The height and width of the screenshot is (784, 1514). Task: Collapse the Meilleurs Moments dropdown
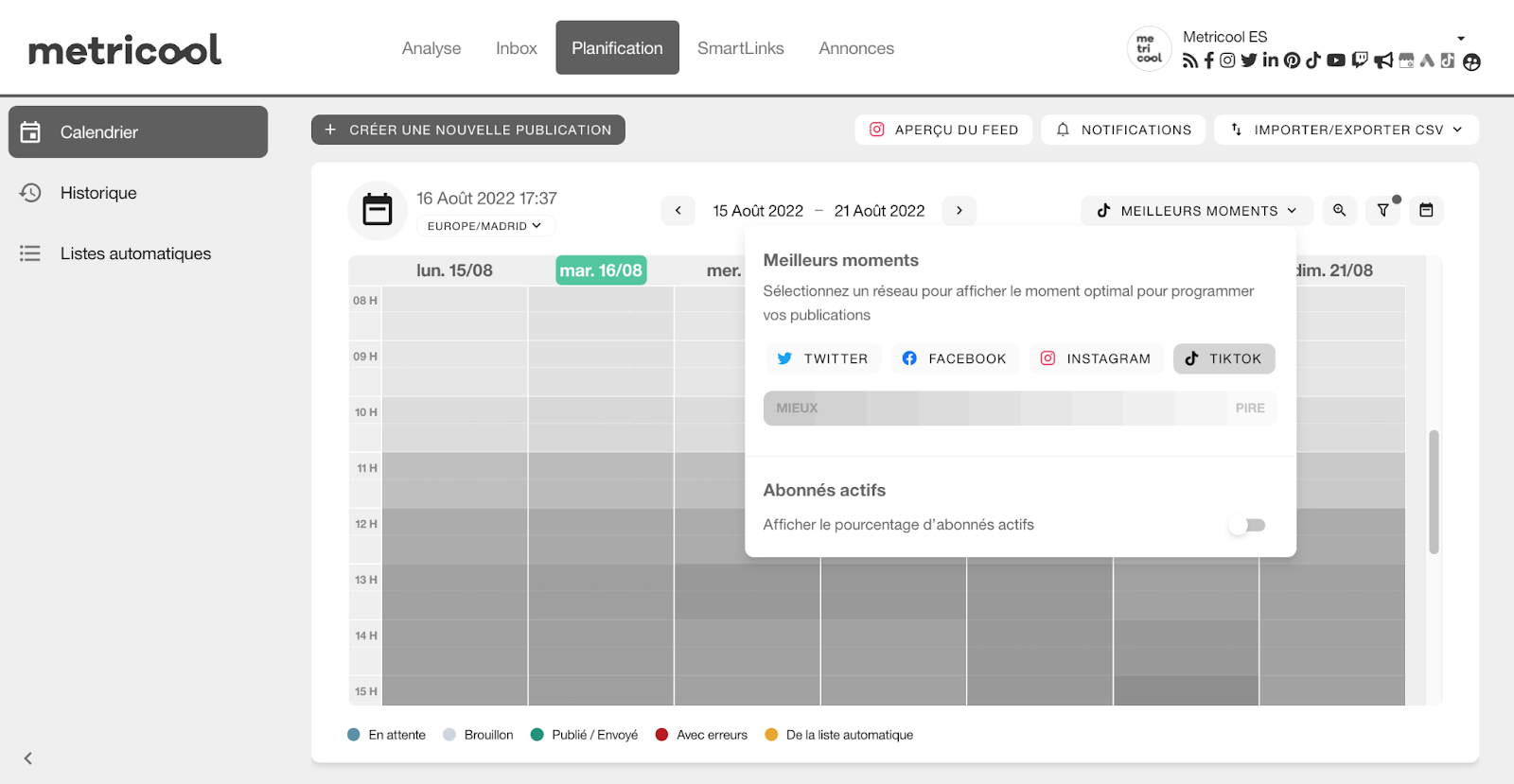(x=1196, y=210)
